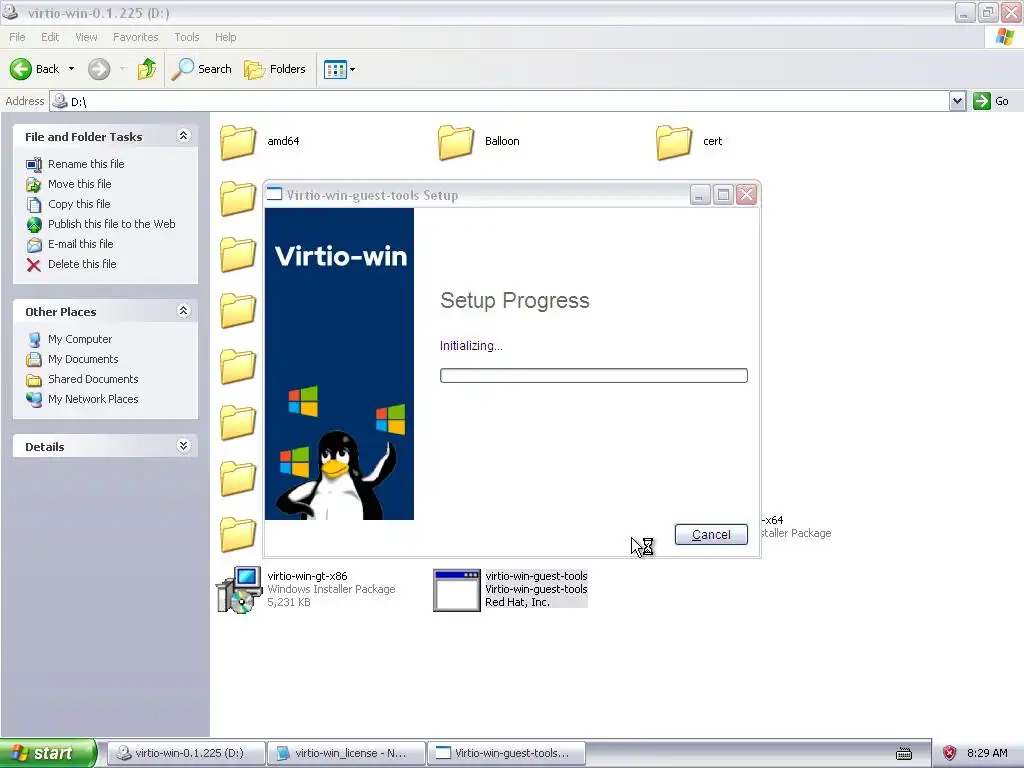Open My Network Places link

point(93,399)
